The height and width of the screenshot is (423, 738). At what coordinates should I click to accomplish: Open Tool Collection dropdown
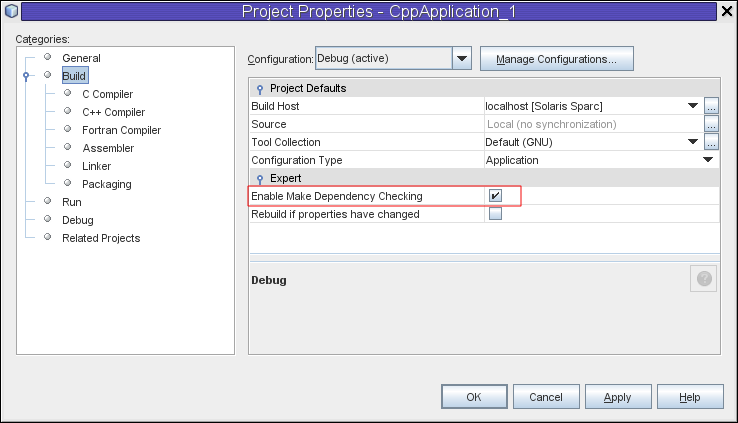[x=692, y=142]
